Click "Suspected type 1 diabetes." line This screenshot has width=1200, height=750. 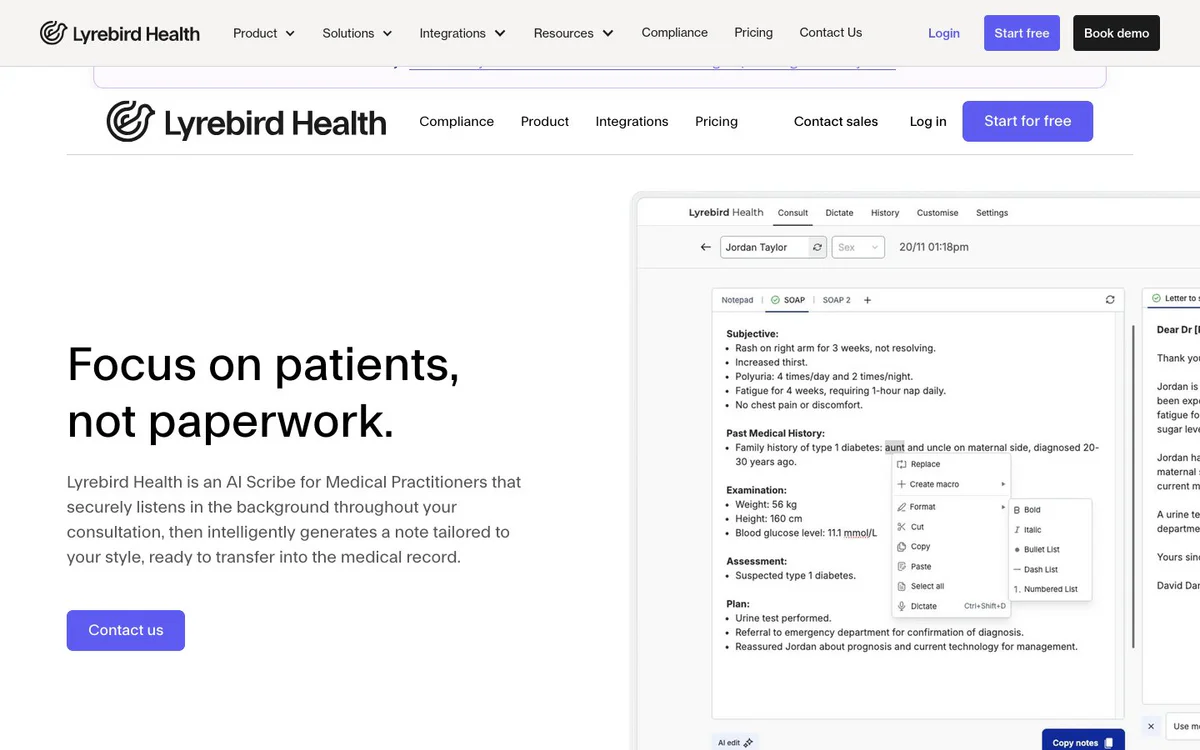[795, 575]
